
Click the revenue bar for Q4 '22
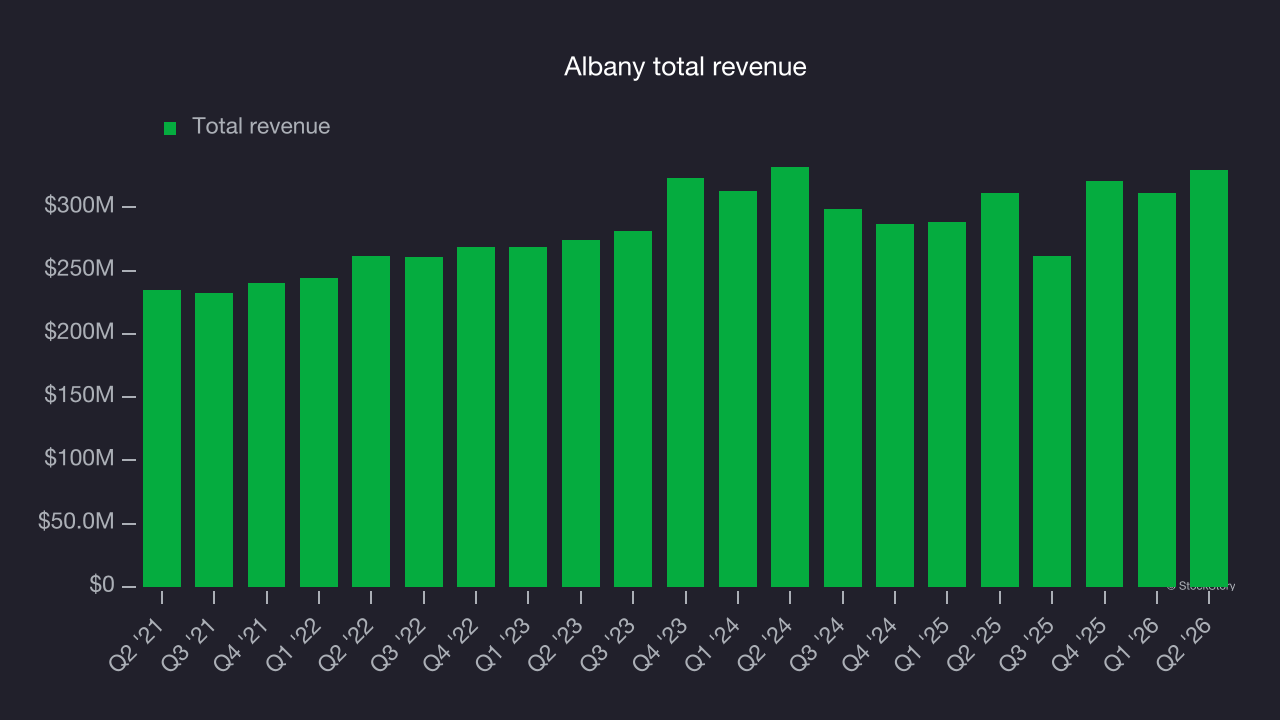click(476, 417)
